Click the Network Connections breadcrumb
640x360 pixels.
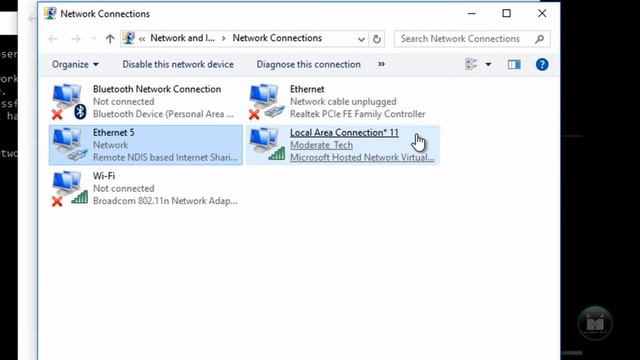[x=277, y=38]
